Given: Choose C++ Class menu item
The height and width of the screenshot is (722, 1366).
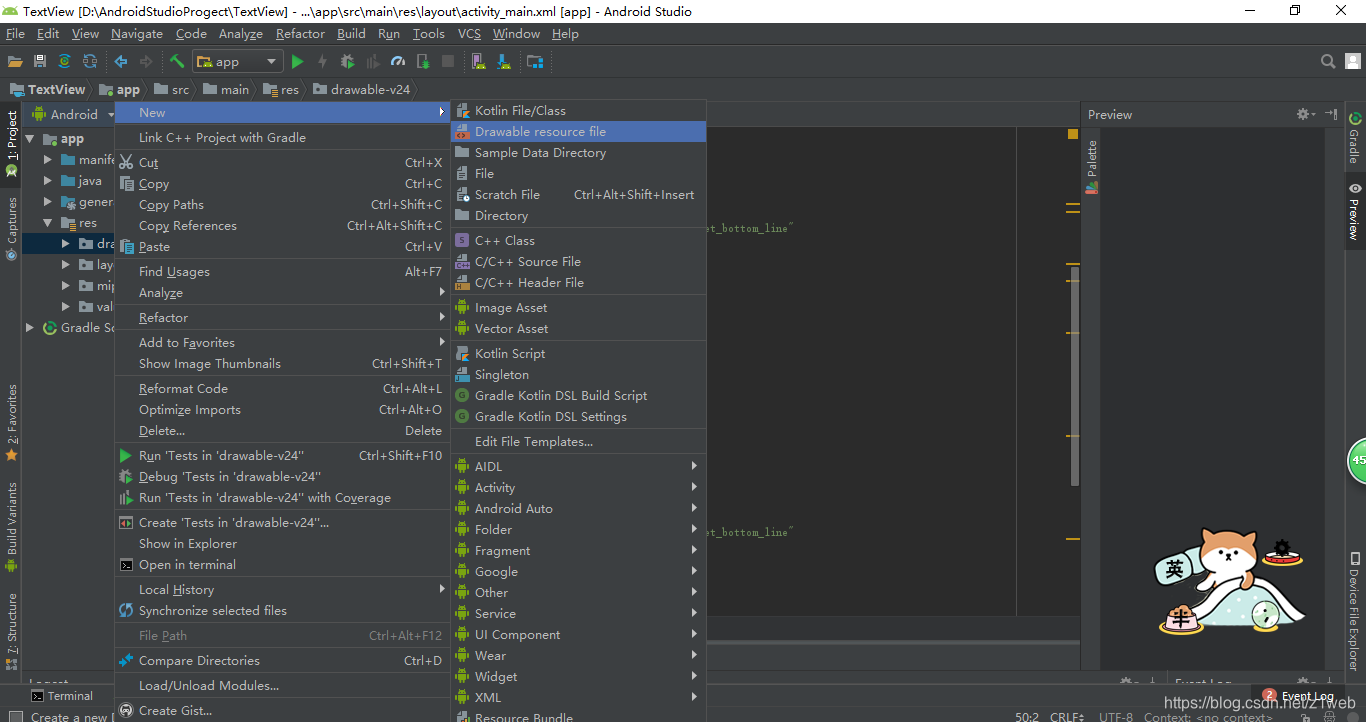Looking at the screenshot, I should point(579,241).
